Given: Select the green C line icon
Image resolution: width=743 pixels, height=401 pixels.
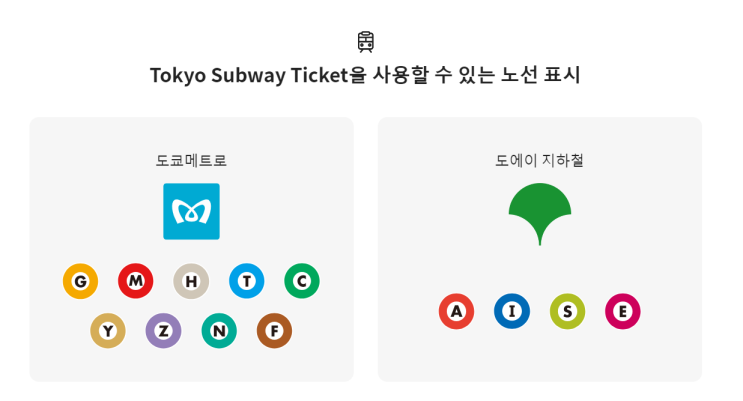Looking at the screenshot, I should (x=302, y=281).
